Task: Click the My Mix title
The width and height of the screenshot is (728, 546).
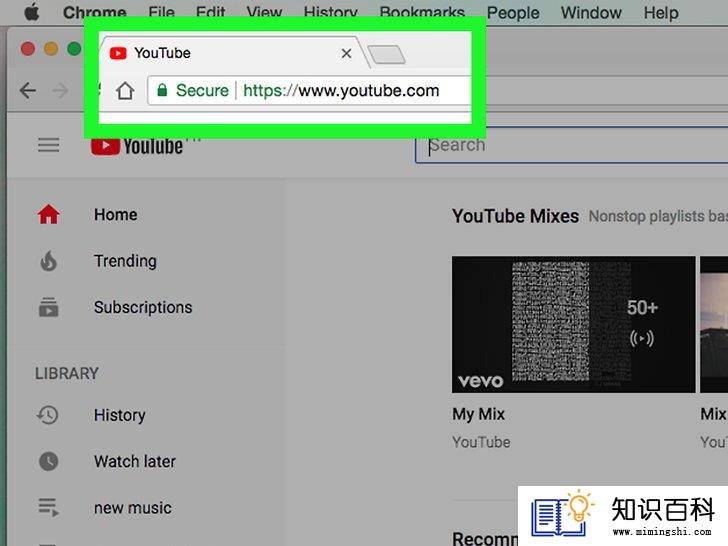Action: coord(478,414)
